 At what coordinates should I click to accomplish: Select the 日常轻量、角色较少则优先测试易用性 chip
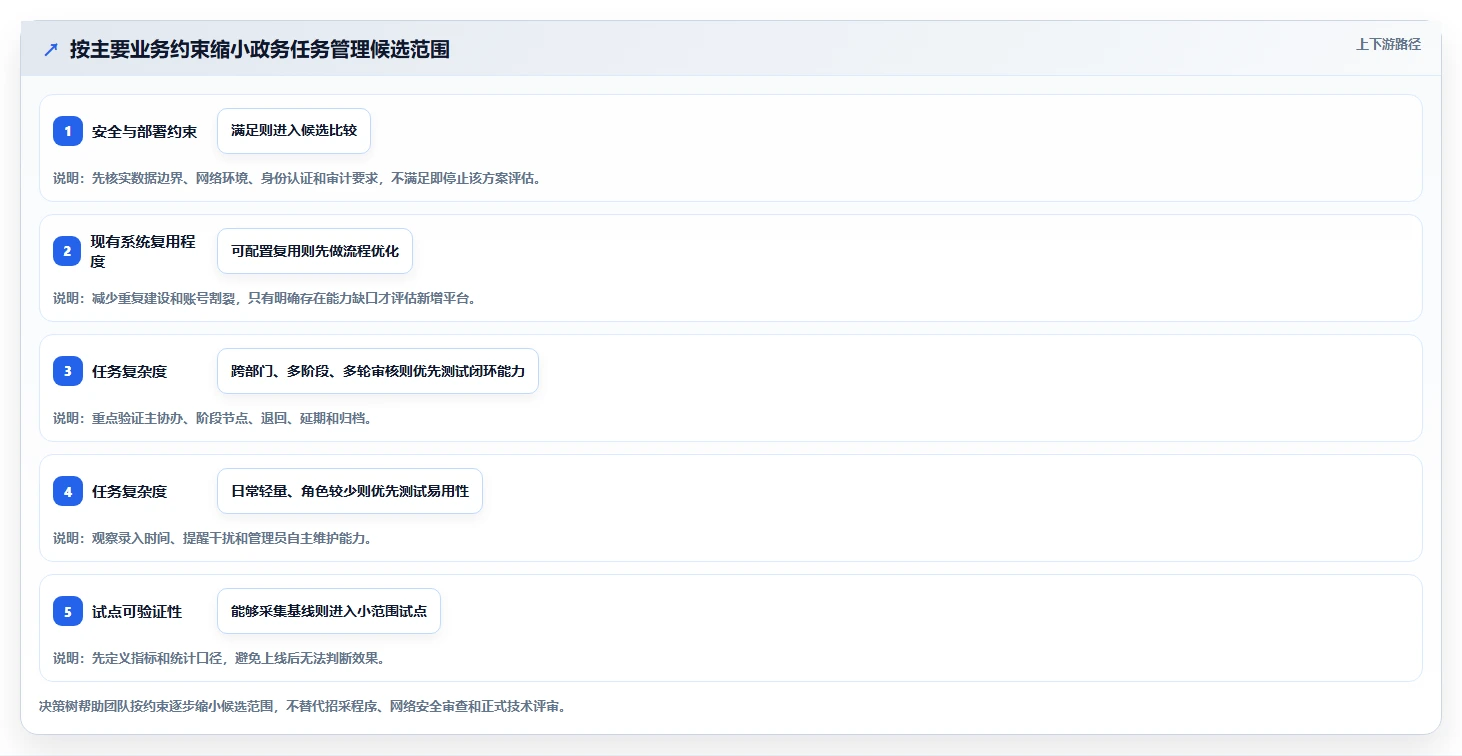(x=350, y=491)
